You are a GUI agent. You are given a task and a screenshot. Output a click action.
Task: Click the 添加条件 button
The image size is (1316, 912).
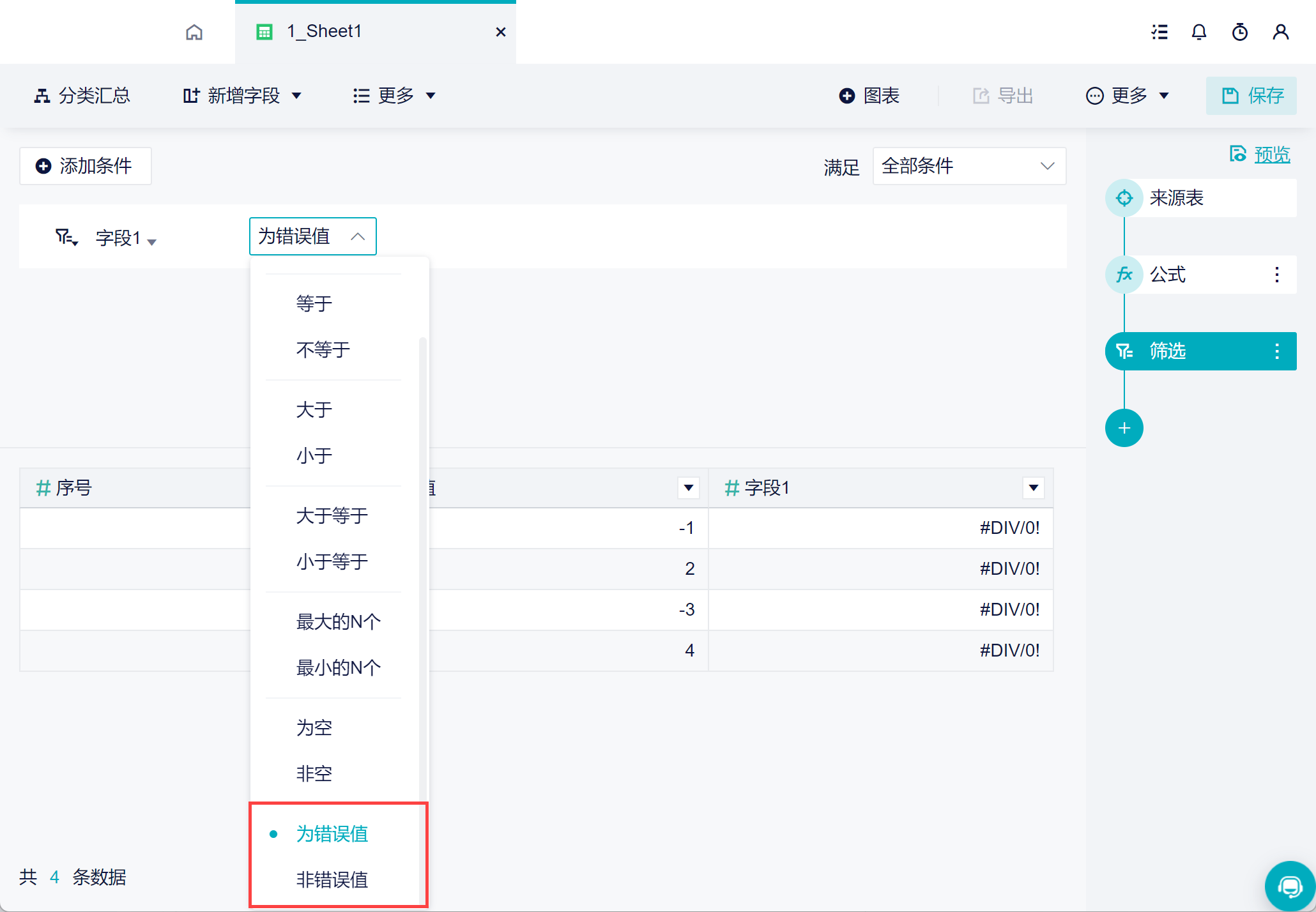coord(85,166)
